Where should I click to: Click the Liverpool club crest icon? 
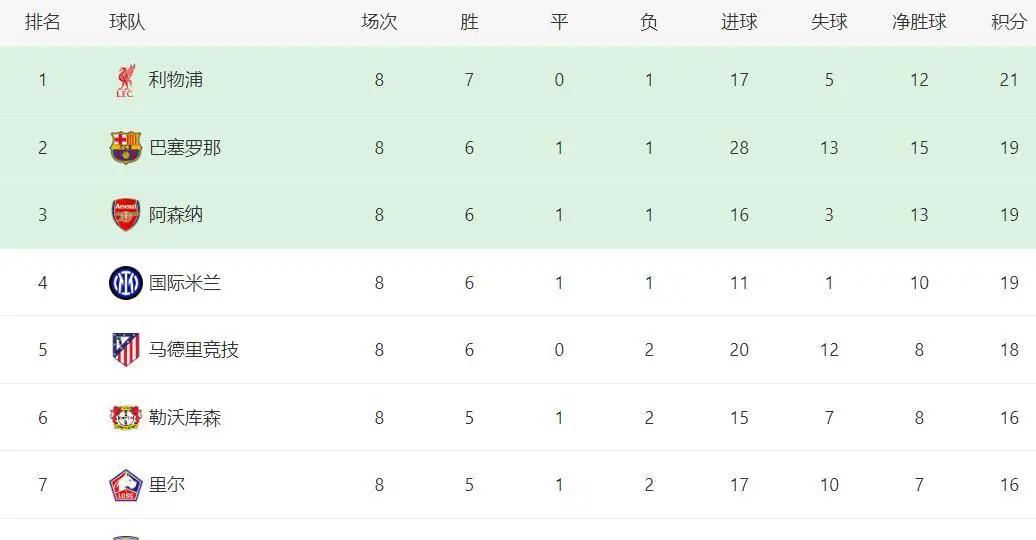[125, 81]
